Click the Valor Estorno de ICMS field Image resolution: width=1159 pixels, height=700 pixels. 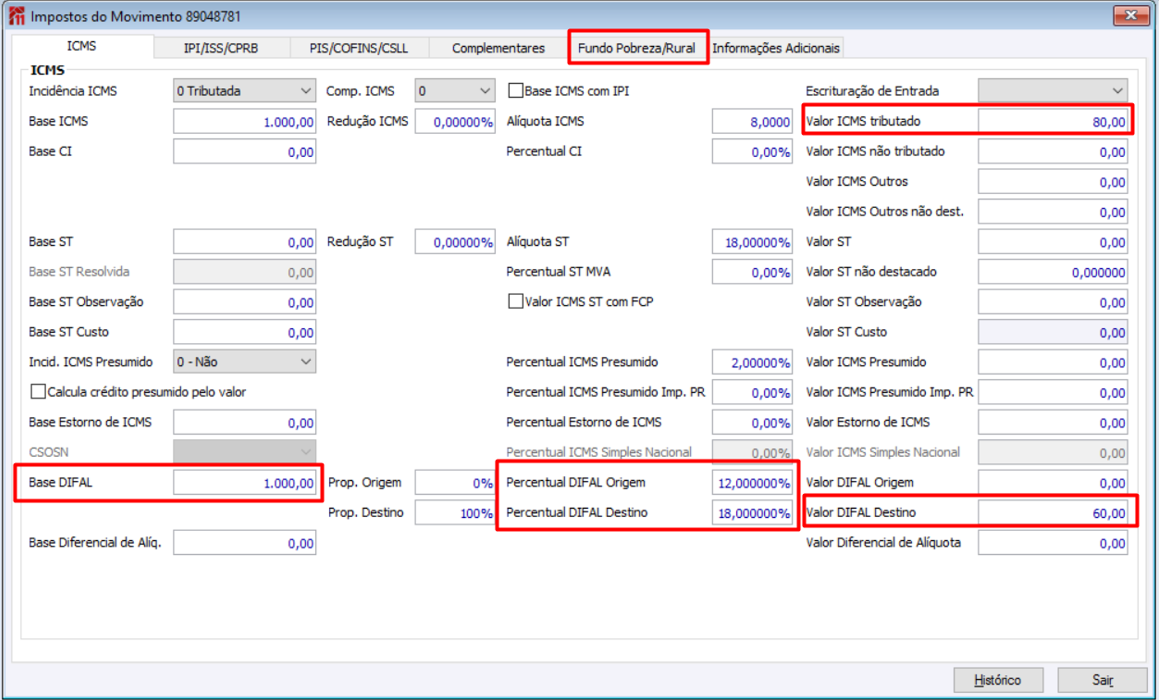1053,423
